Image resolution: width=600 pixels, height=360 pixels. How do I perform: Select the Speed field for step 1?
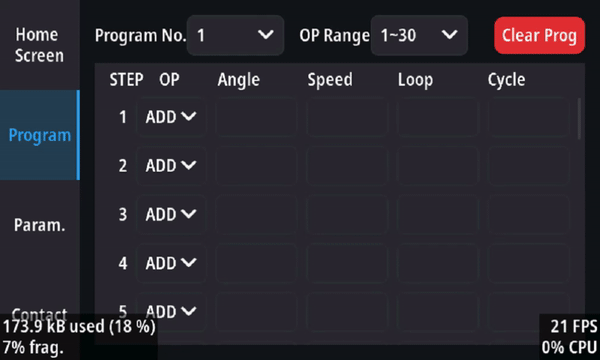(347, 117)
